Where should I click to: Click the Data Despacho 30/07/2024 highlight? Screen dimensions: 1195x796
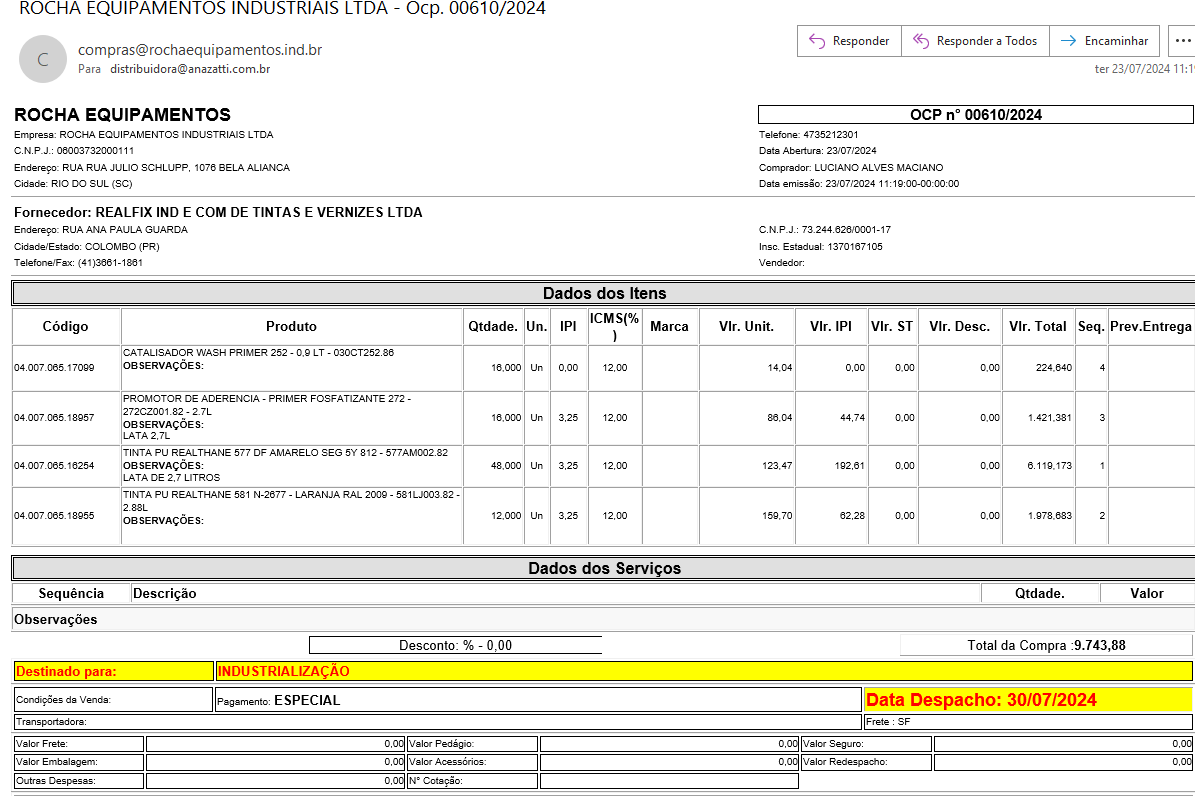1027,699
